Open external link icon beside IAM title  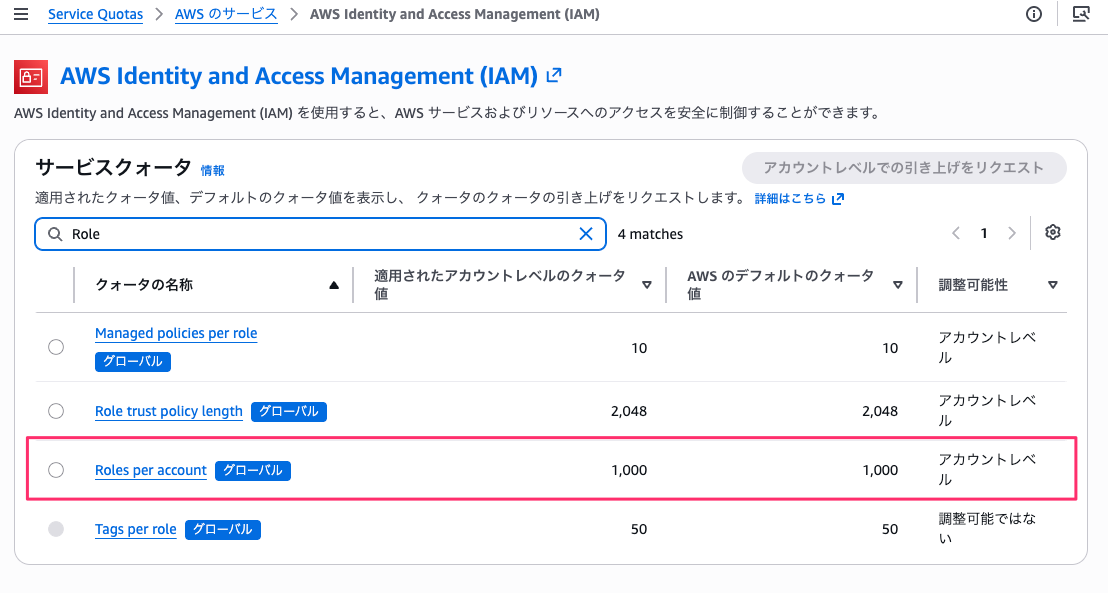555,75
